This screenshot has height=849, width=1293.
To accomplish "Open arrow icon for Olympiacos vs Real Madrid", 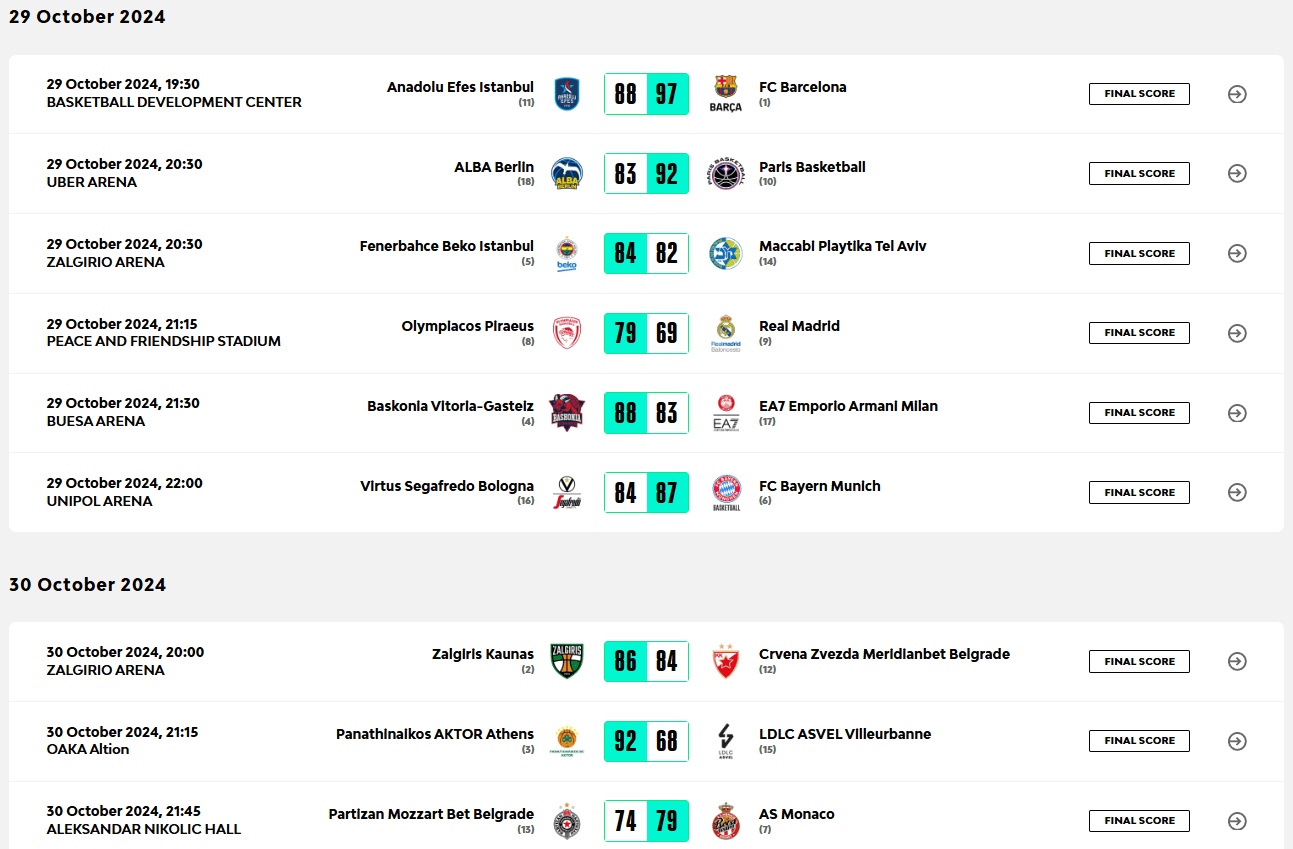I will tap(1237, 333).
